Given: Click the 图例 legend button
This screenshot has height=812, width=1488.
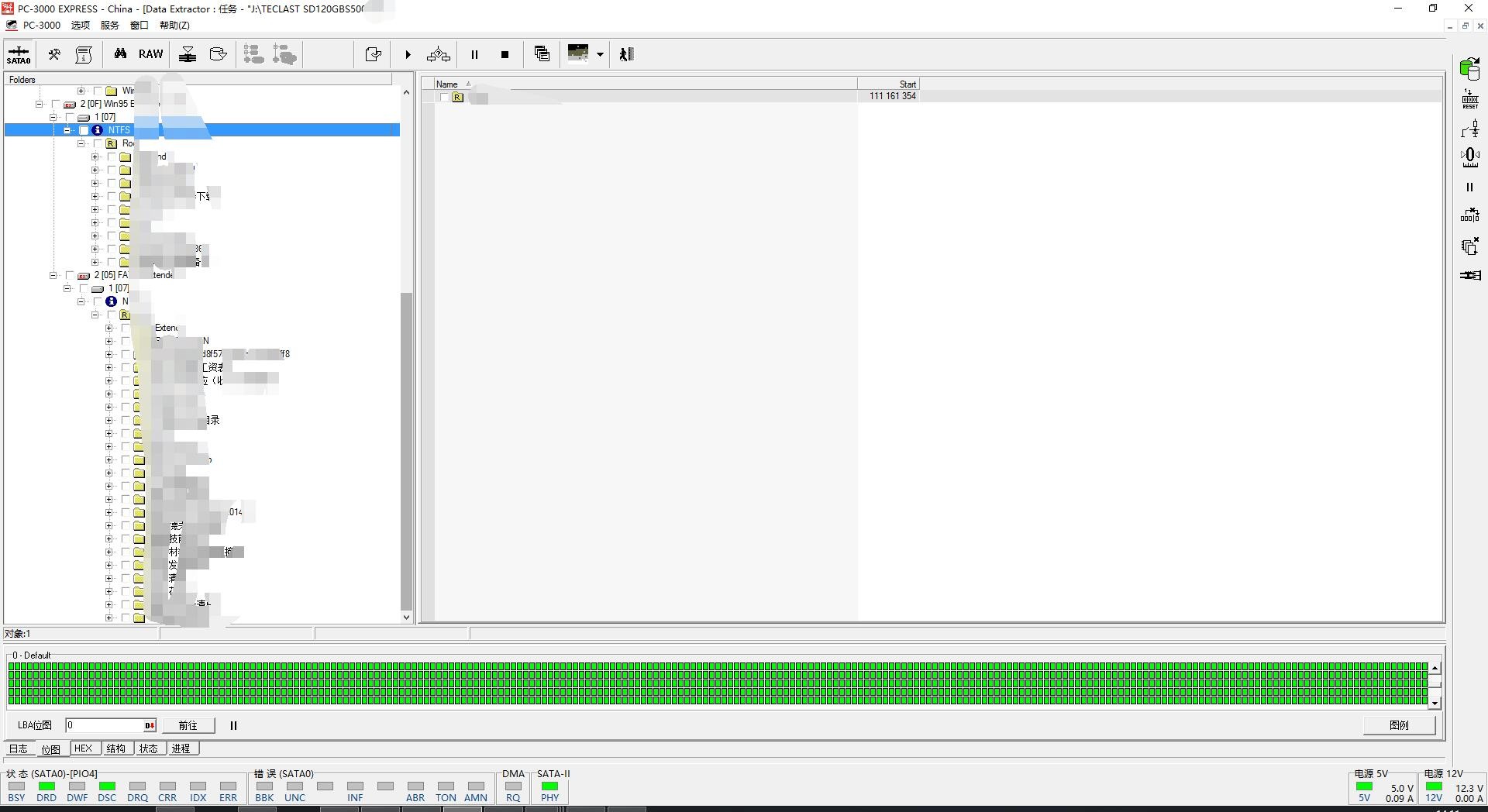Looking at the screenshot, I should (1399, 725).
